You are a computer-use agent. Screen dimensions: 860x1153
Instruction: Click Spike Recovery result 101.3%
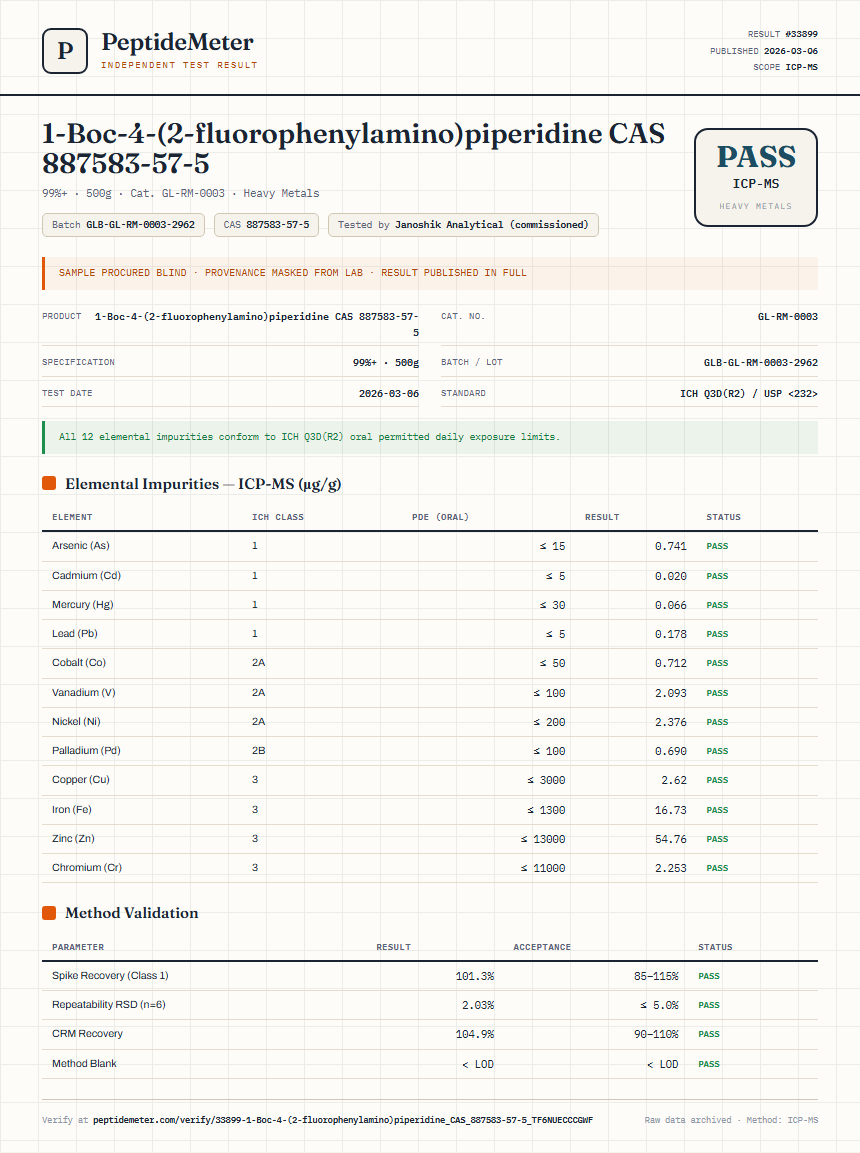tap(475, 976)
